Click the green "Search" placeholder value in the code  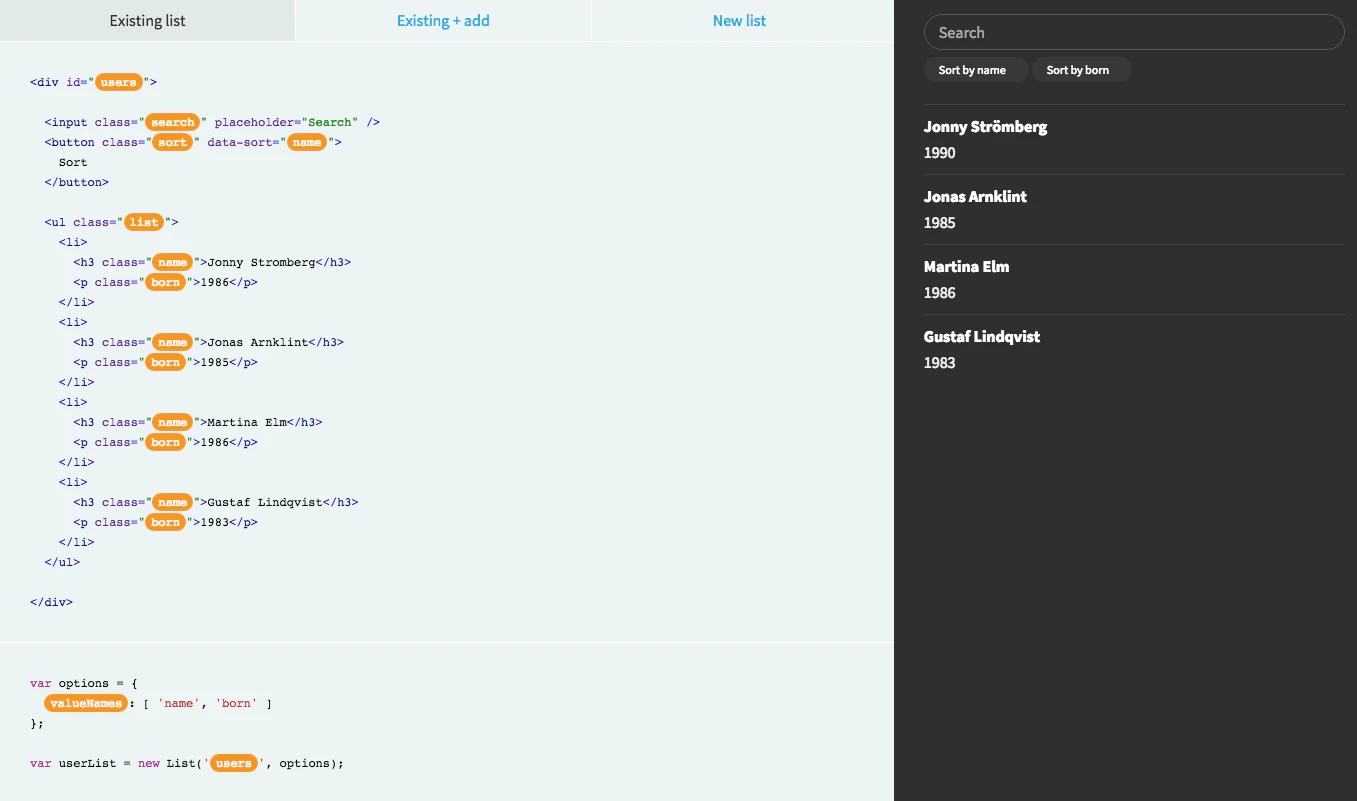[x=330, y=122]
